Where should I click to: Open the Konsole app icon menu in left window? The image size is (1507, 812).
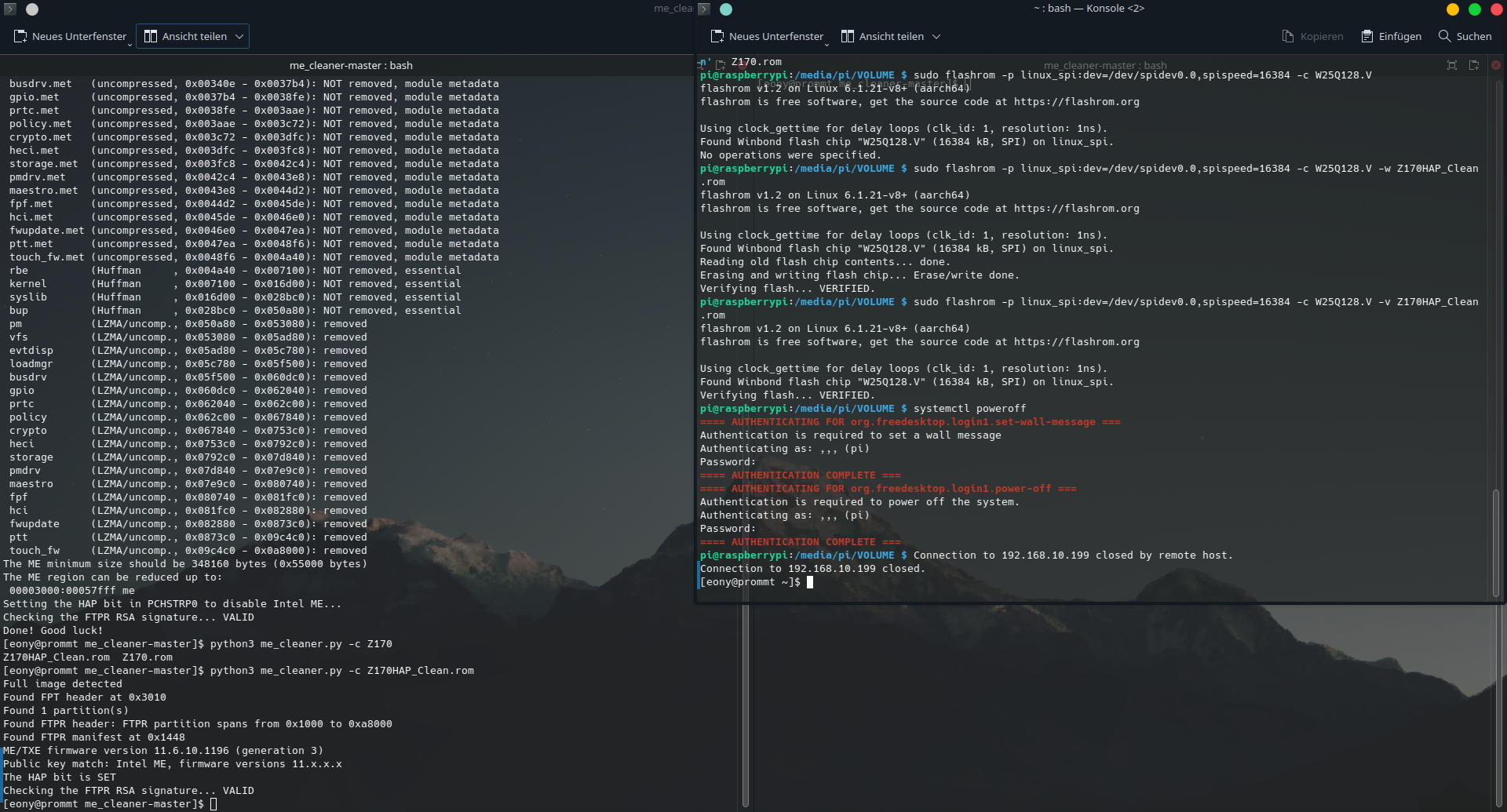10,9
